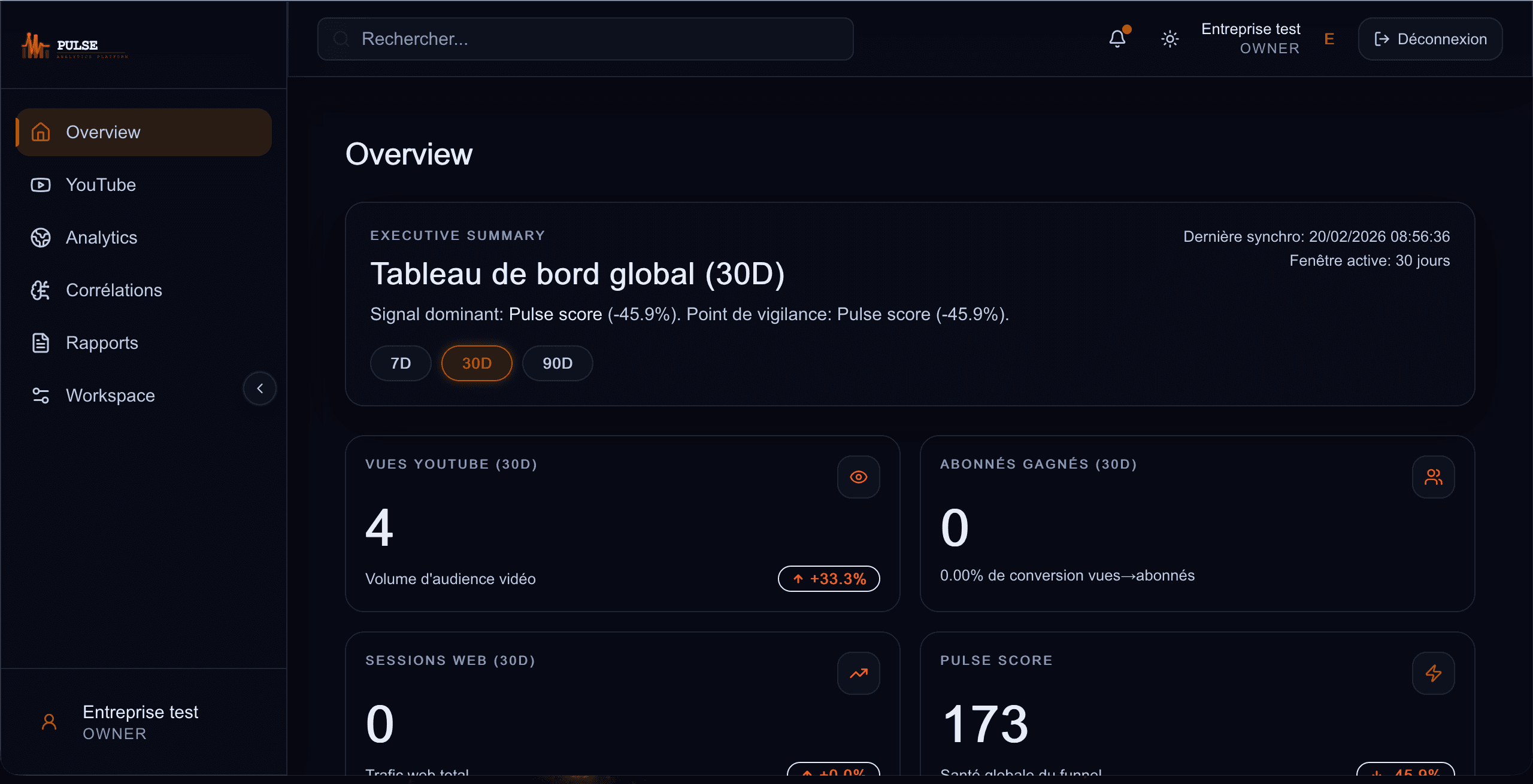Click the Déconnexion button
Image resolution: width=1533 pixels, height=784 pixels.
1430,39
